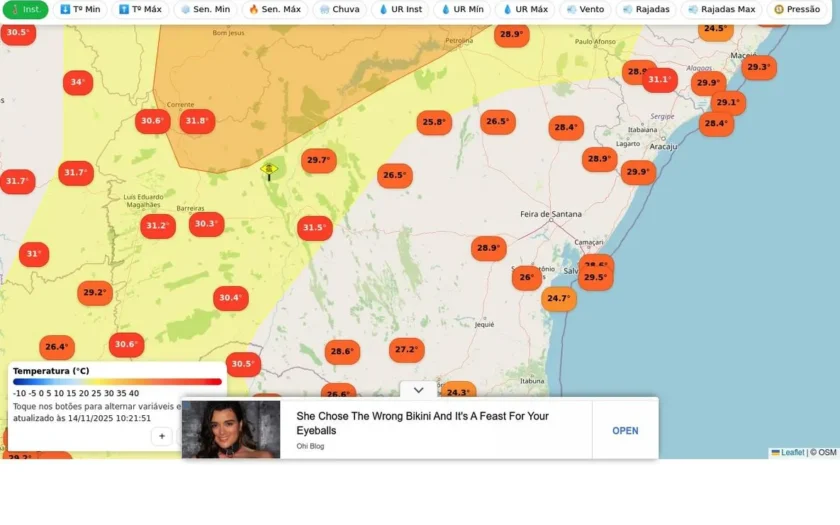Open the ad via OPEN button
Image resolution: width=840 pixels, height=525 pixels.
tap(625, 431)
